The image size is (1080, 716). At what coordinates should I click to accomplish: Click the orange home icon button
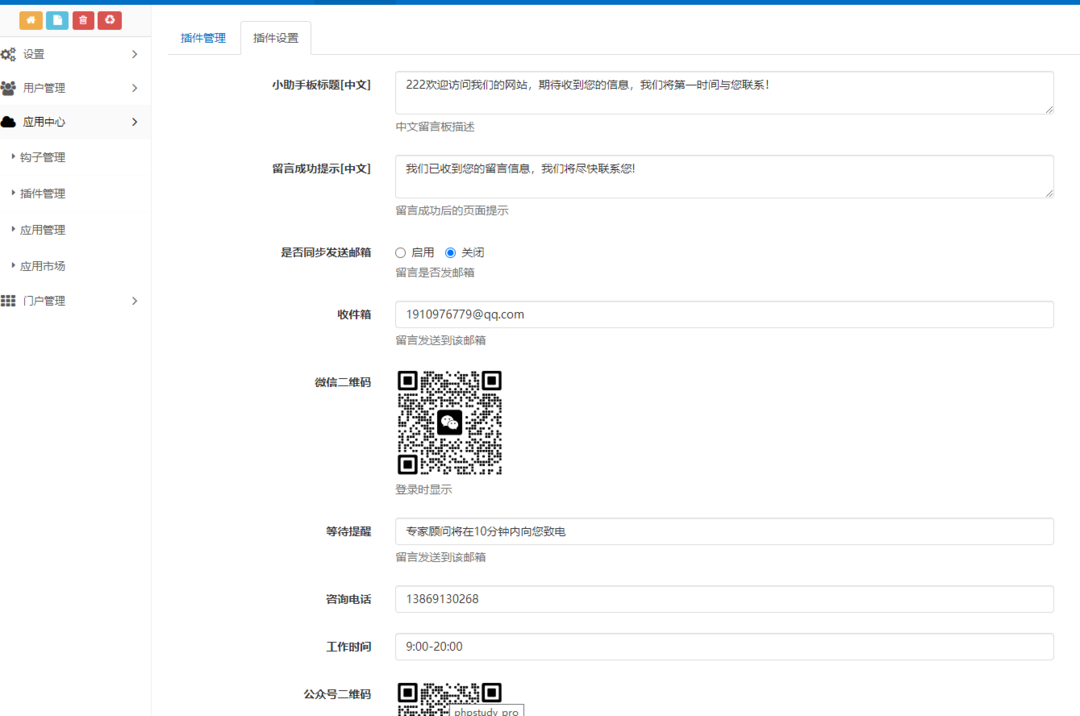pos(30,21)
